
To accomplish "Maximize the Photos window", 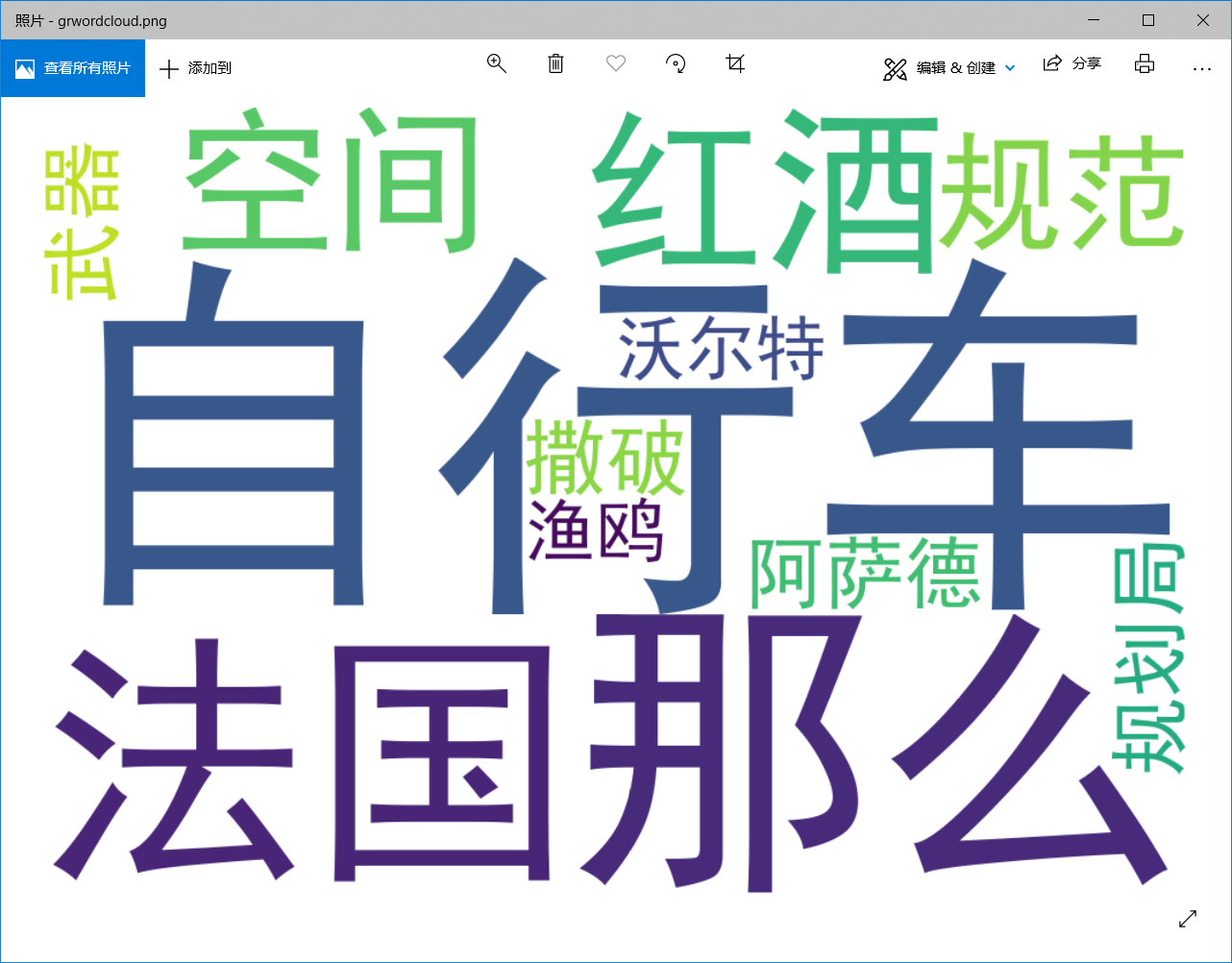I will [1148, 20].
